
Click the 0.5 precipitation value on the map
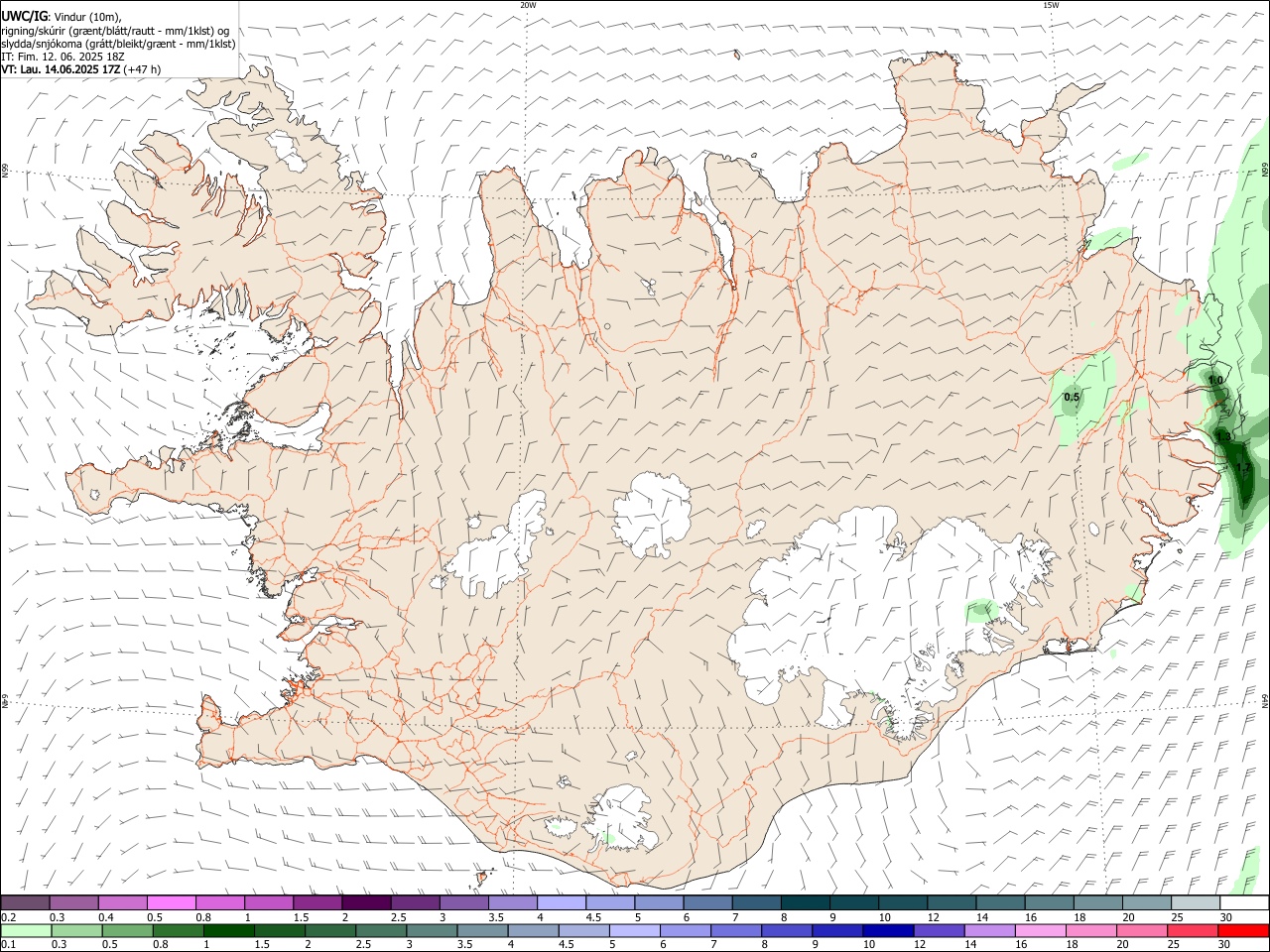1072,398
